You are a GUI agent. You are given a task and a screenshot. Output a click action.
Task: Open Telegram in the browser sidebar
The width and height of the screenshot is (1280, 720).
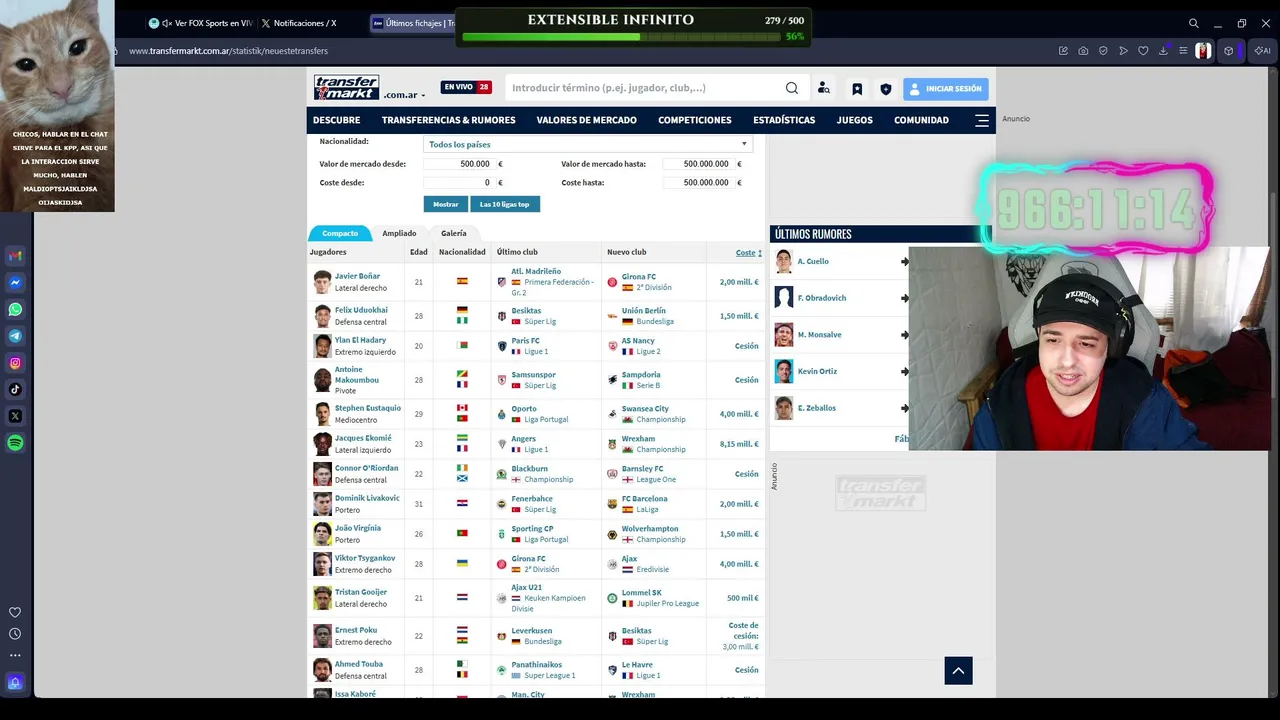[x=15, y=336]
